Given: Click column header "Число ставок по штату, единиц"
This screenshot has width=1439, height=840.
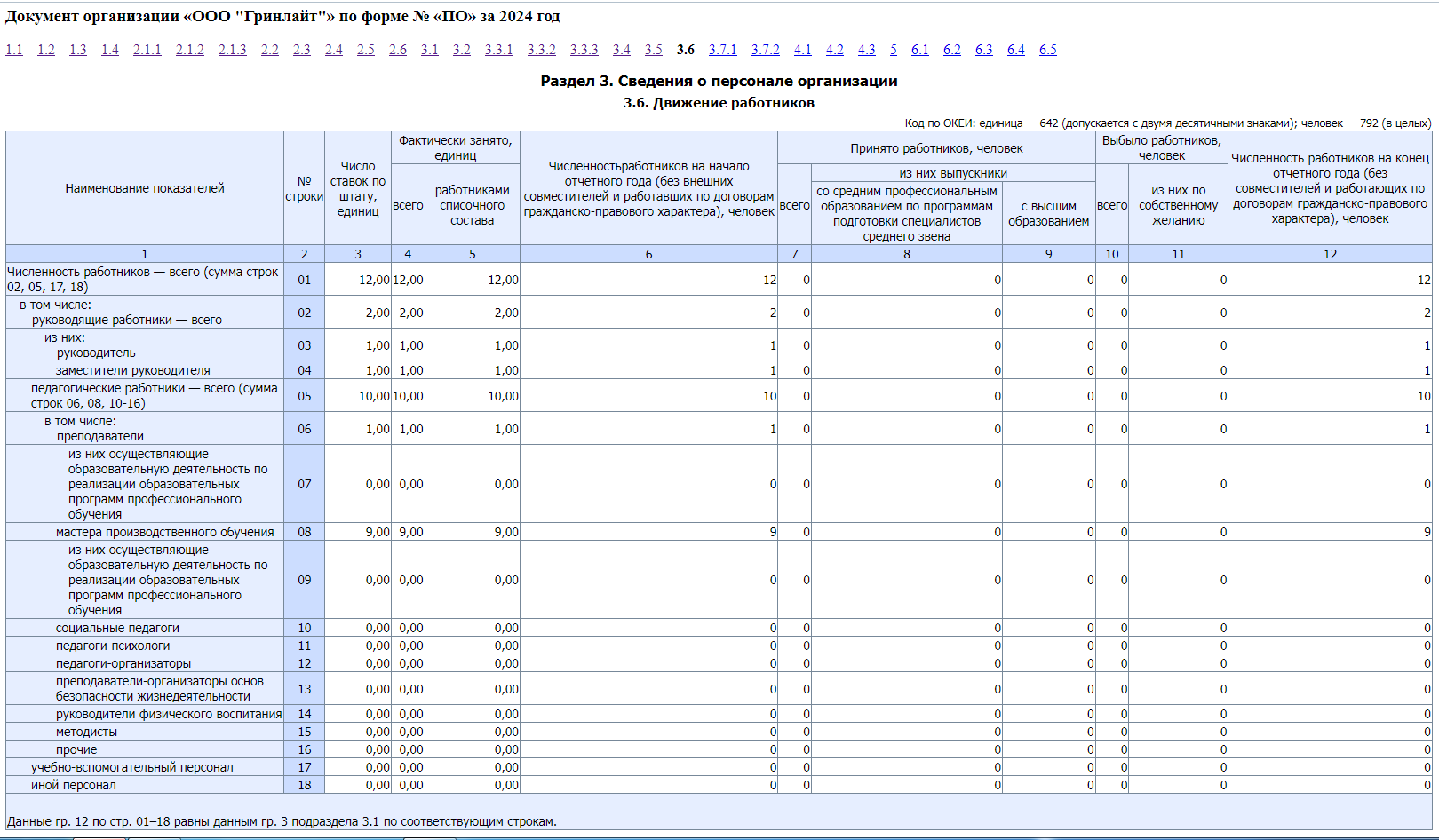Looking at the screenshot, I should pyautogui.click(x=358, y=188).
